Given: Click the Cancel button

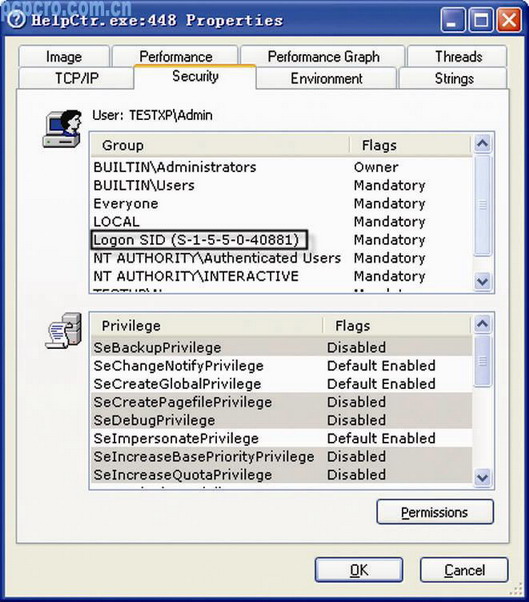Looking at the screenshot, I should [464, 570].
